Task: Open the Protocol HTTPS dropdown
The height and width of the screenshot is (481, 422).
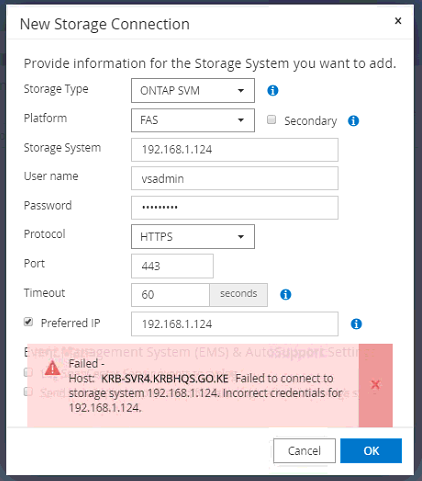Action: tap(193, 237)
